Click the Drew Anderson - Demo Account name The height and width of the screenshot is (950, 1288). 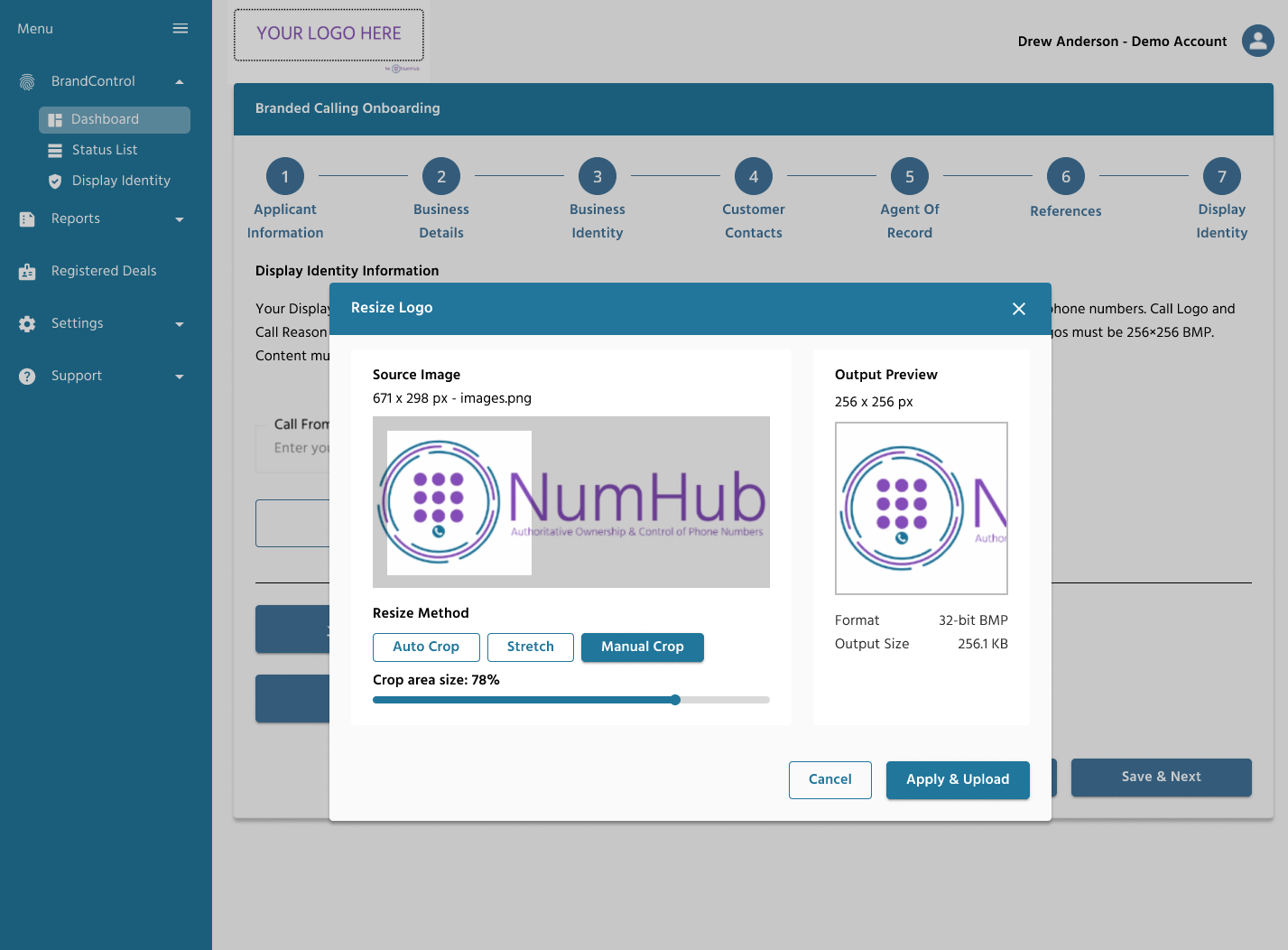[1122, 42]
